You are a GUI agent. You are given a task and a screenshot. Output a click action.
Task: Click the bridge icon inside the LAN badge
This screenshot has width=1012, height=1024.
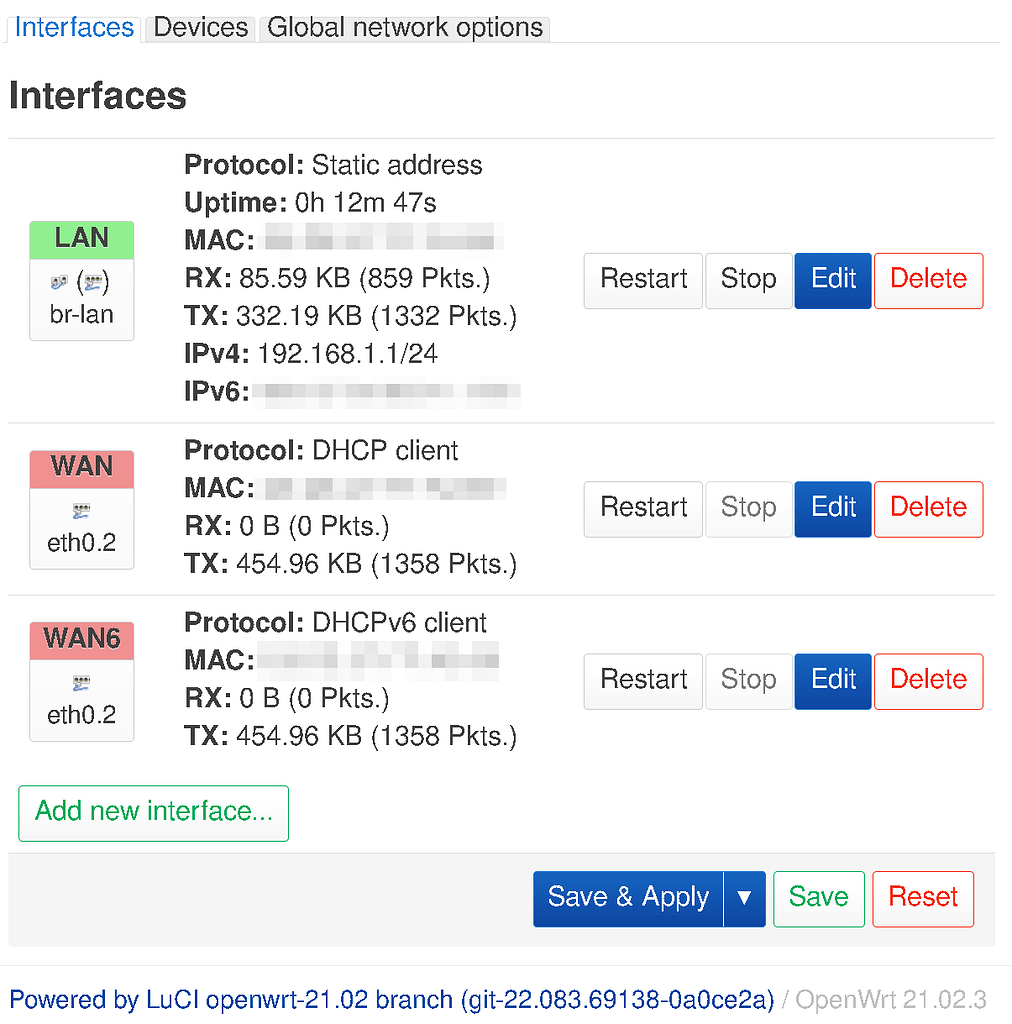click(x=58, y=283)
